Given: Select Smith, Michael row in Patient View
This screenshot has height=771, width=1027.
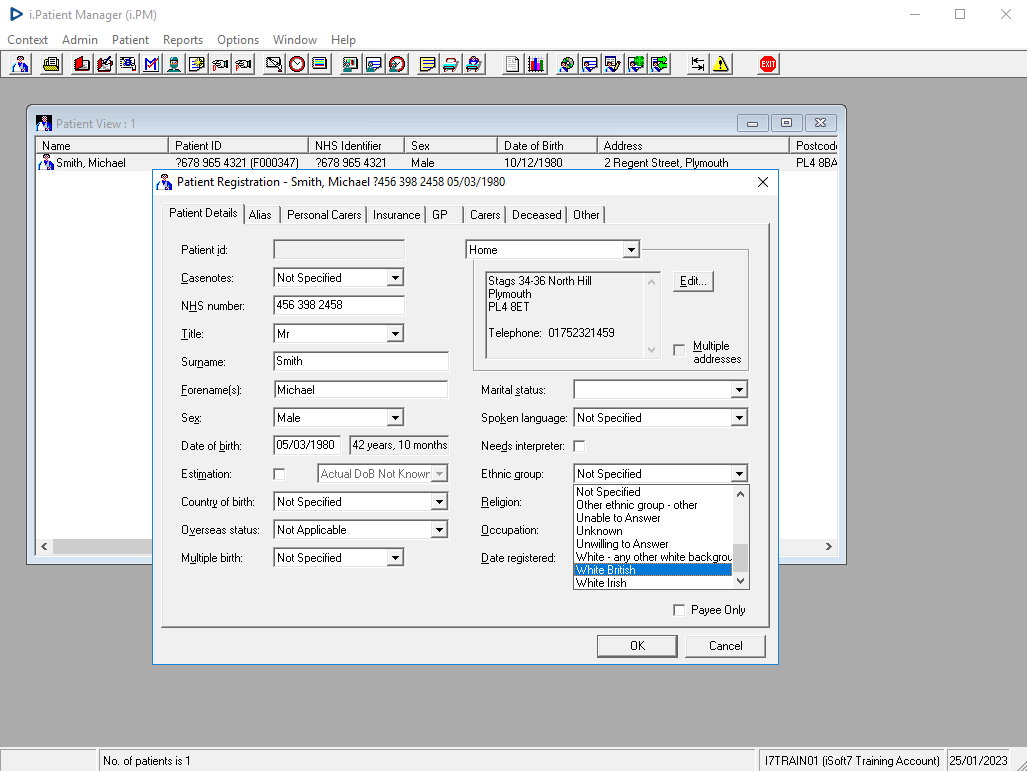Looking at the screenshot, I should coord(437,162).
